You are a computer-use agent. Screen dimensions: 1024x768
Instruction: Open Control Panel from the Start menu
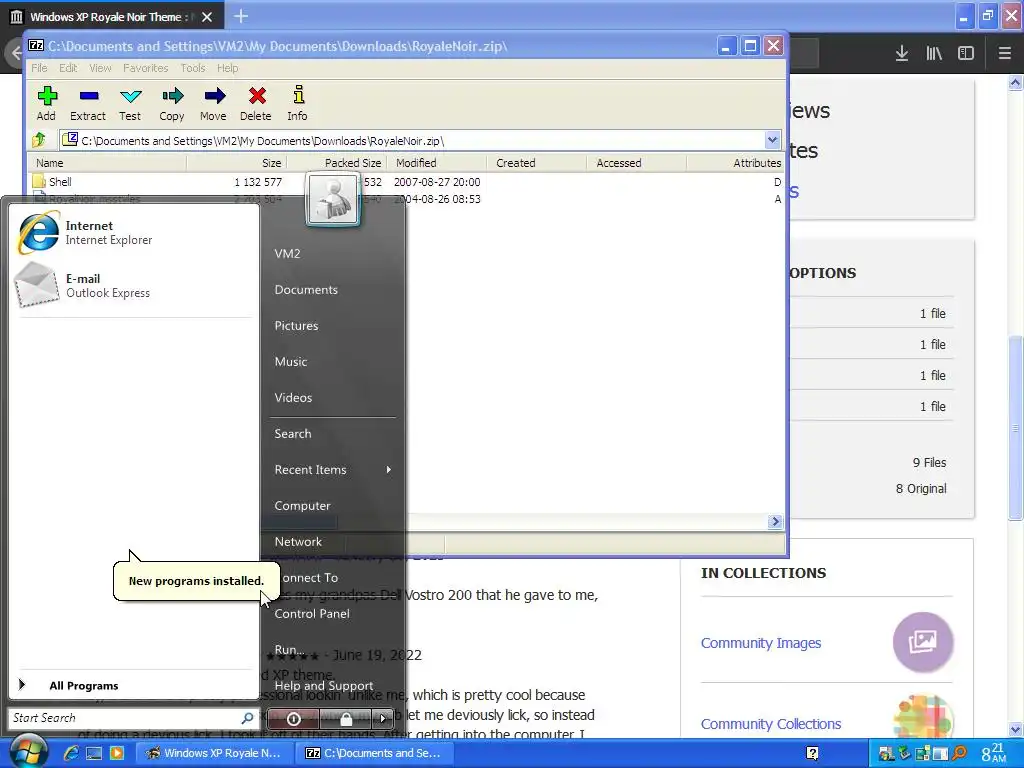click(x=312, y=613)
